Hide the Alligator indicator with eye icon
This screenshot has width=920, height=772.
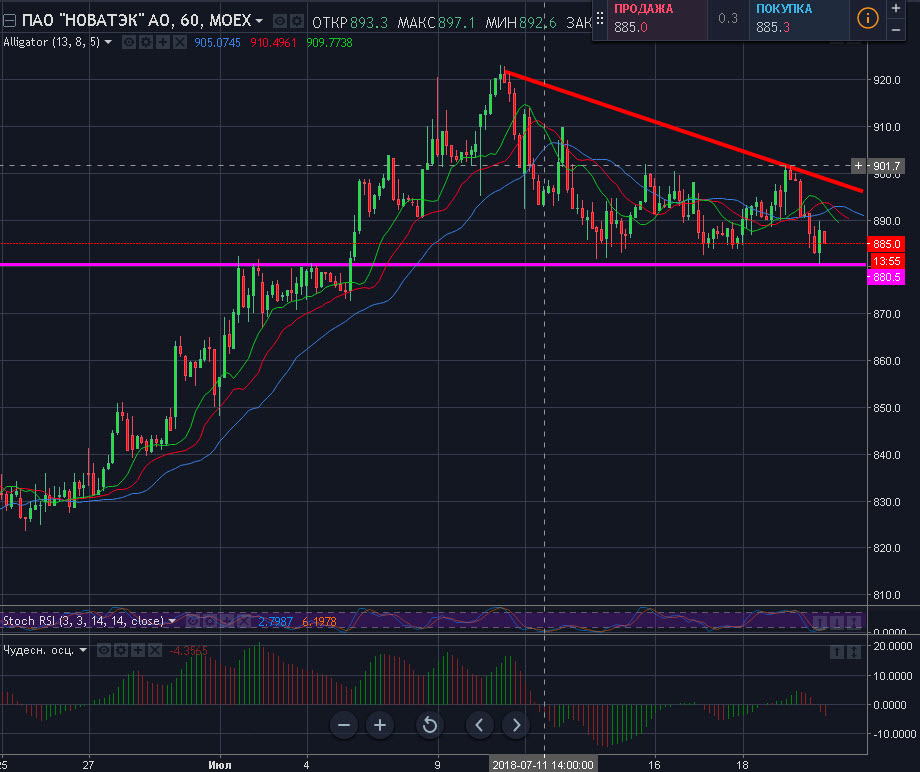[x=128, y=42]
